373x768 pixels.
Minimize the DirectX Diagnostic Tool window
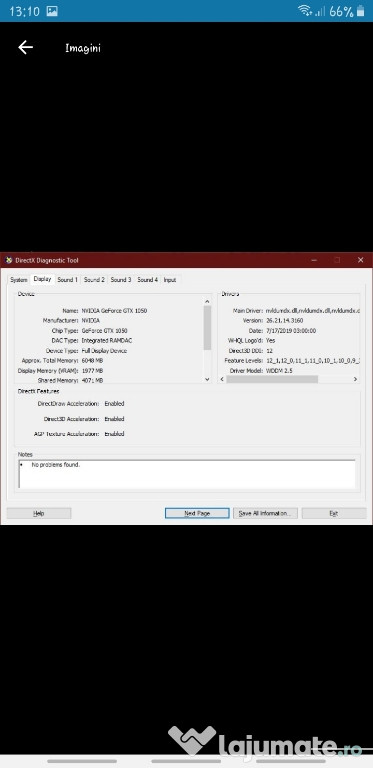click(314, 260)
